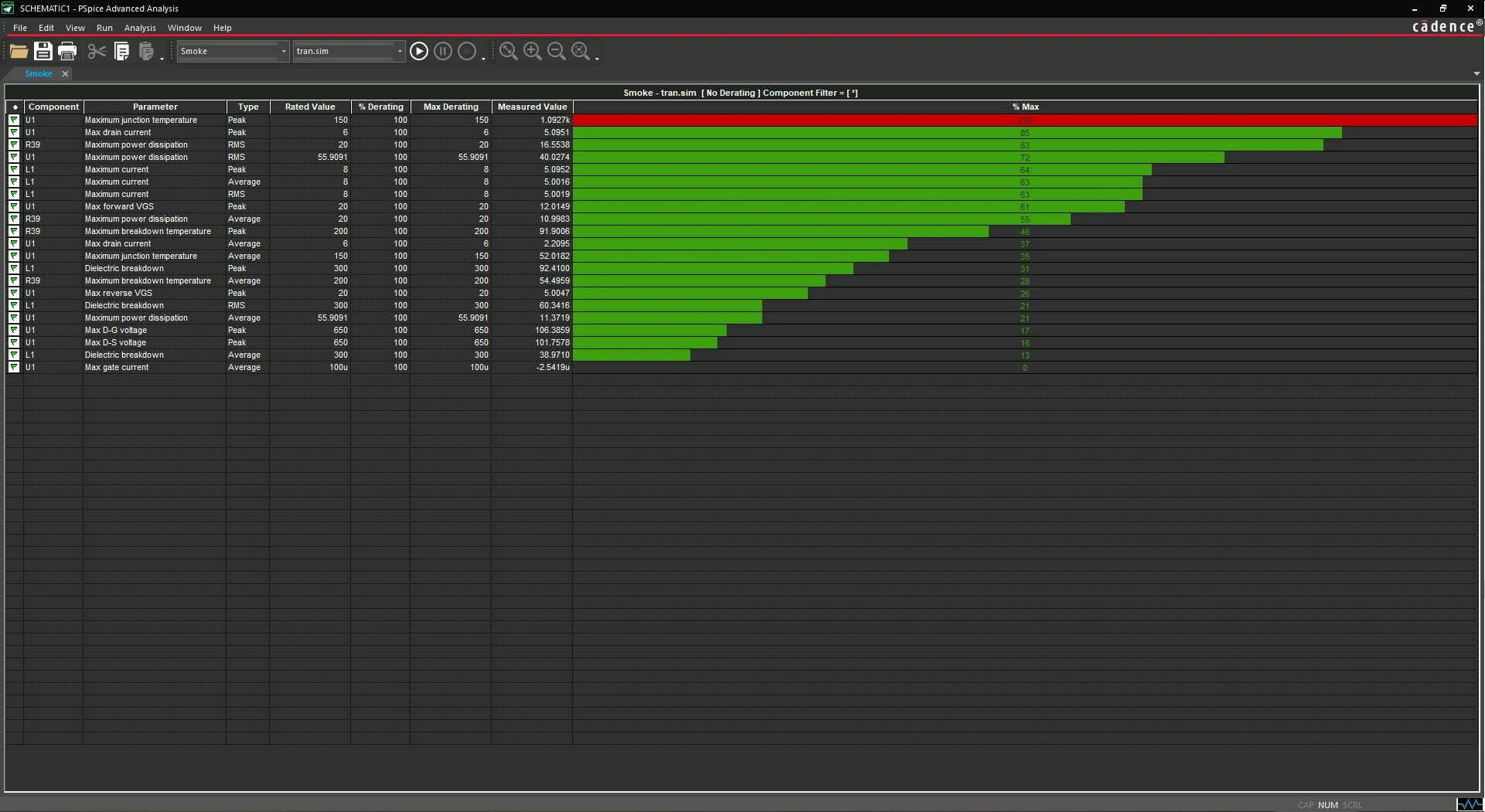Image resolution: width=1485 pixels, height=812 pixels.
Task: Sort by Parameter column header
Action: point(155,107)
